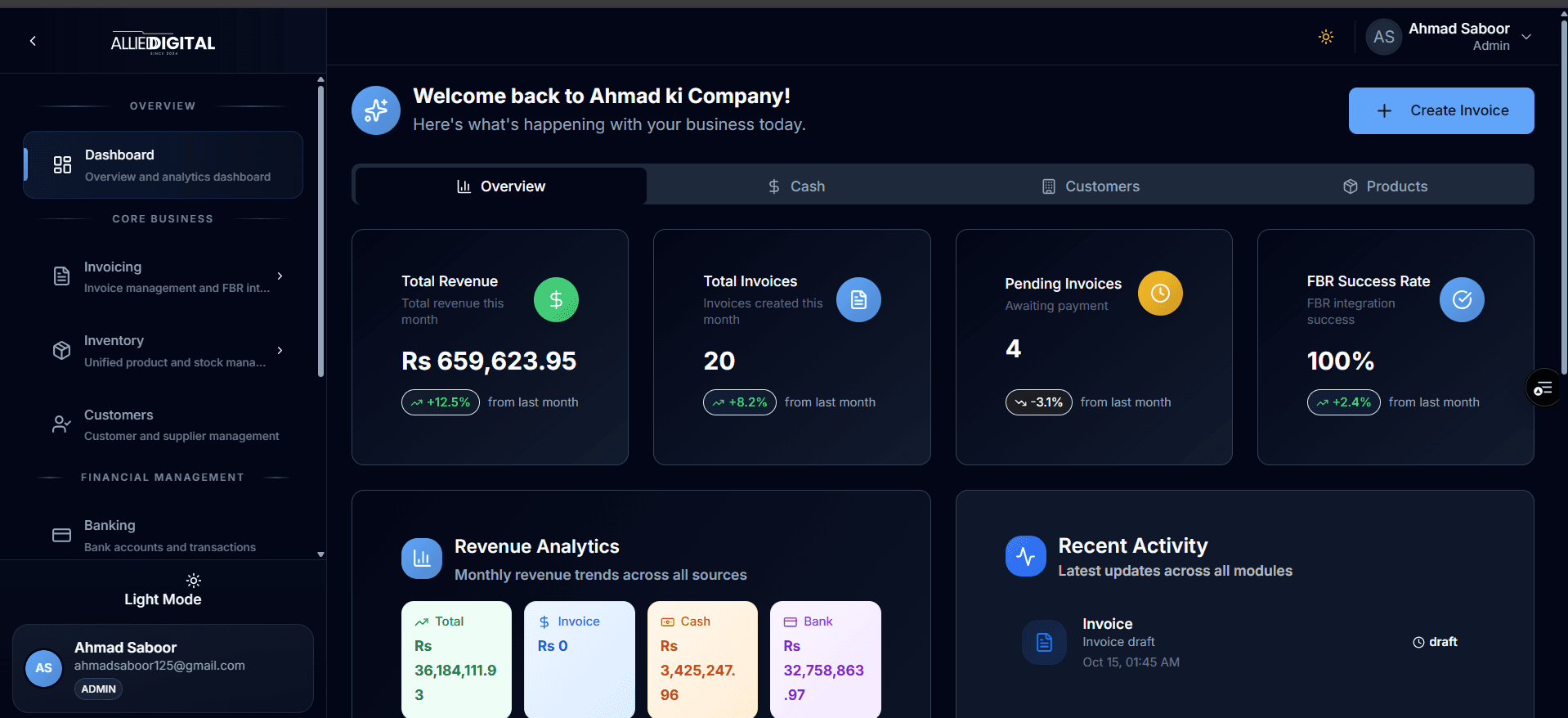Click the Recent Activity pulse icon

pyautogui.click(x=1026, y=556)
